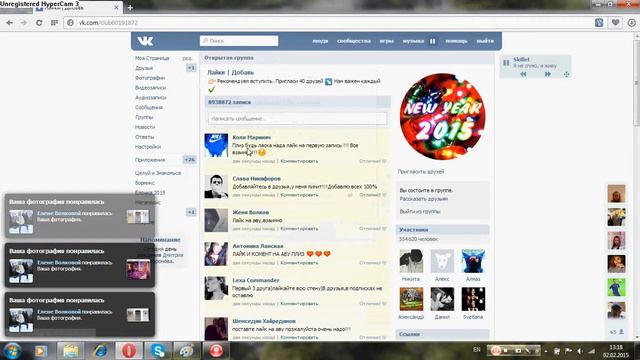Click the VK search field
This screenshot has height=360, width=640.
pyautogui.click(x=239, y=41)
